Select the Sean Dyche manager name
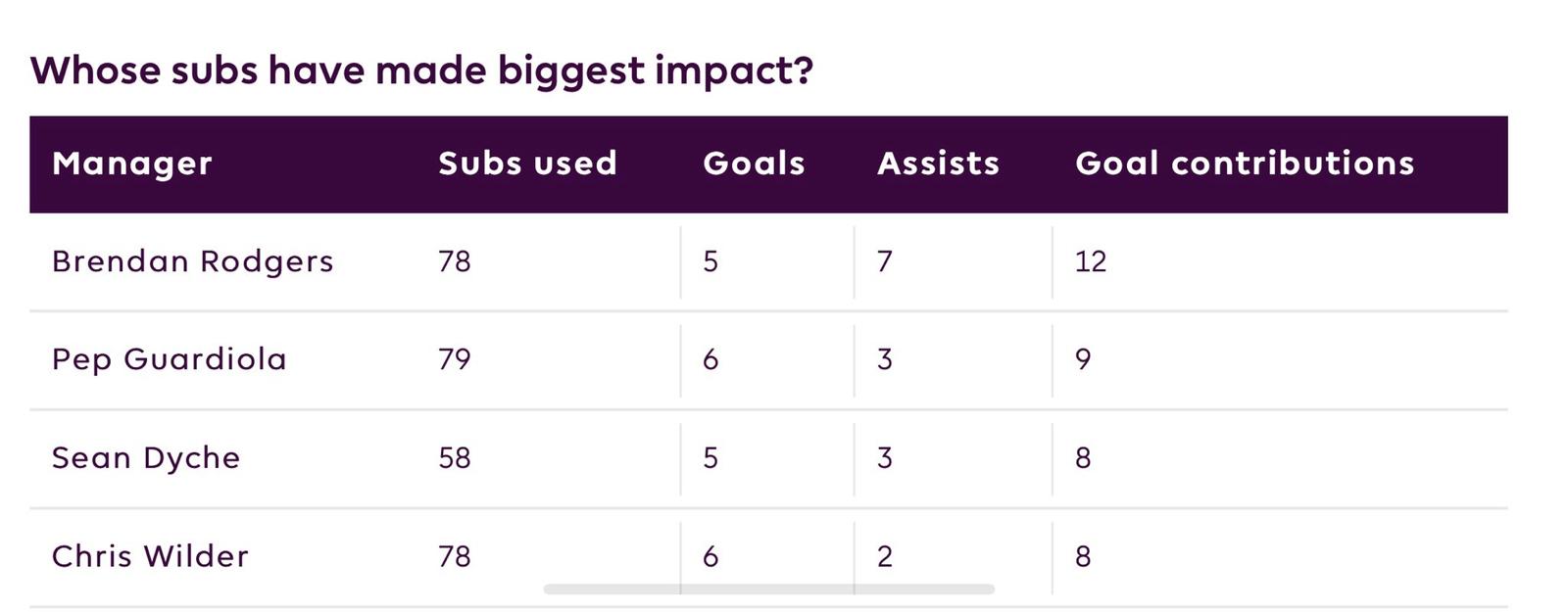 click(145, 458)
